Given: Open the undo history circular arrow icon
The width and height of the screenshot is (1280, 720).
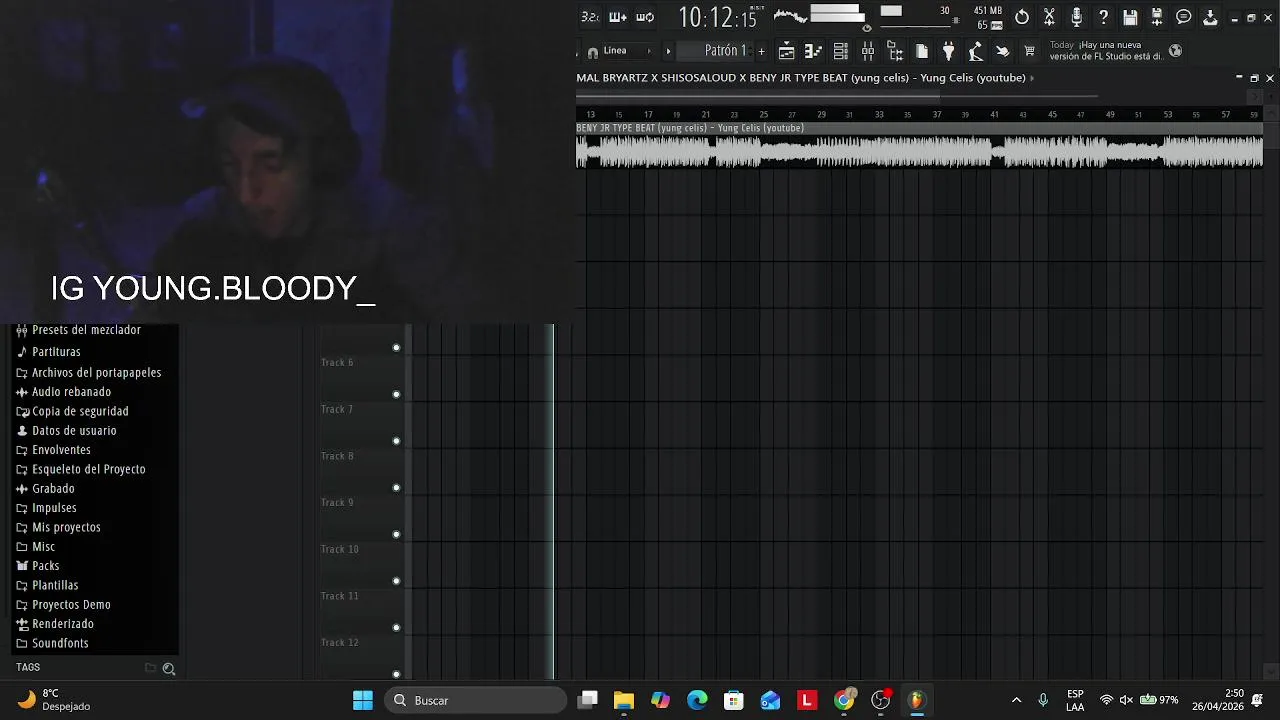Looking at the screenshot, I should (x=1022, y=17).
